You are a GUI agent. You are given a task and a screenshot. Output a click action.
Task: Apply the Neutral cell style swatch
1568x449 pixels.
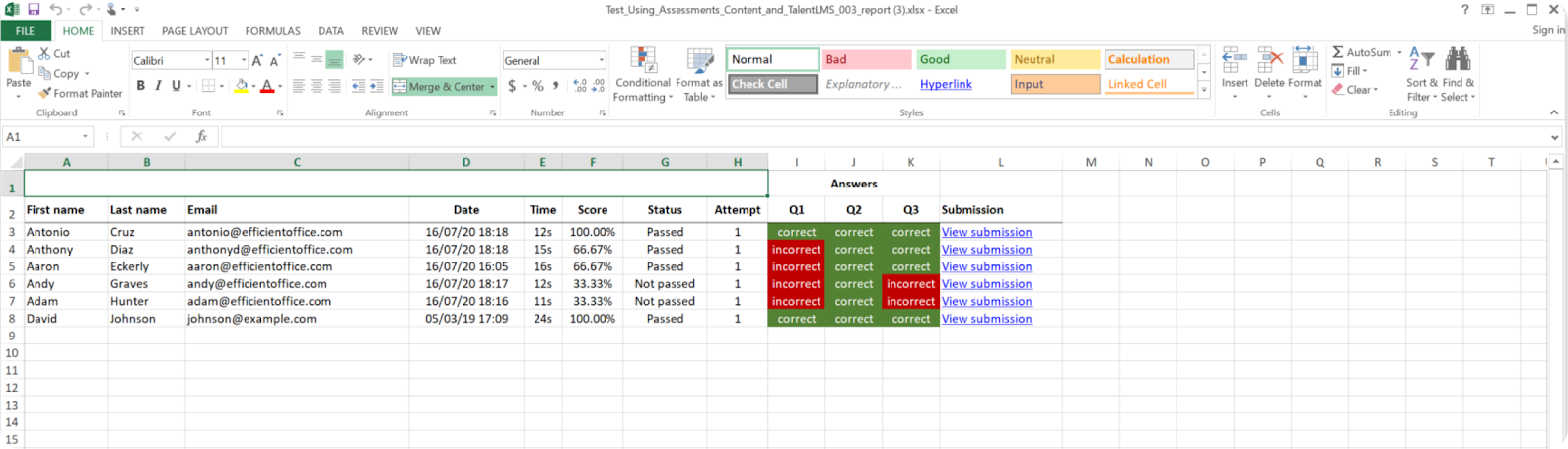click(x=1055, y=59)
